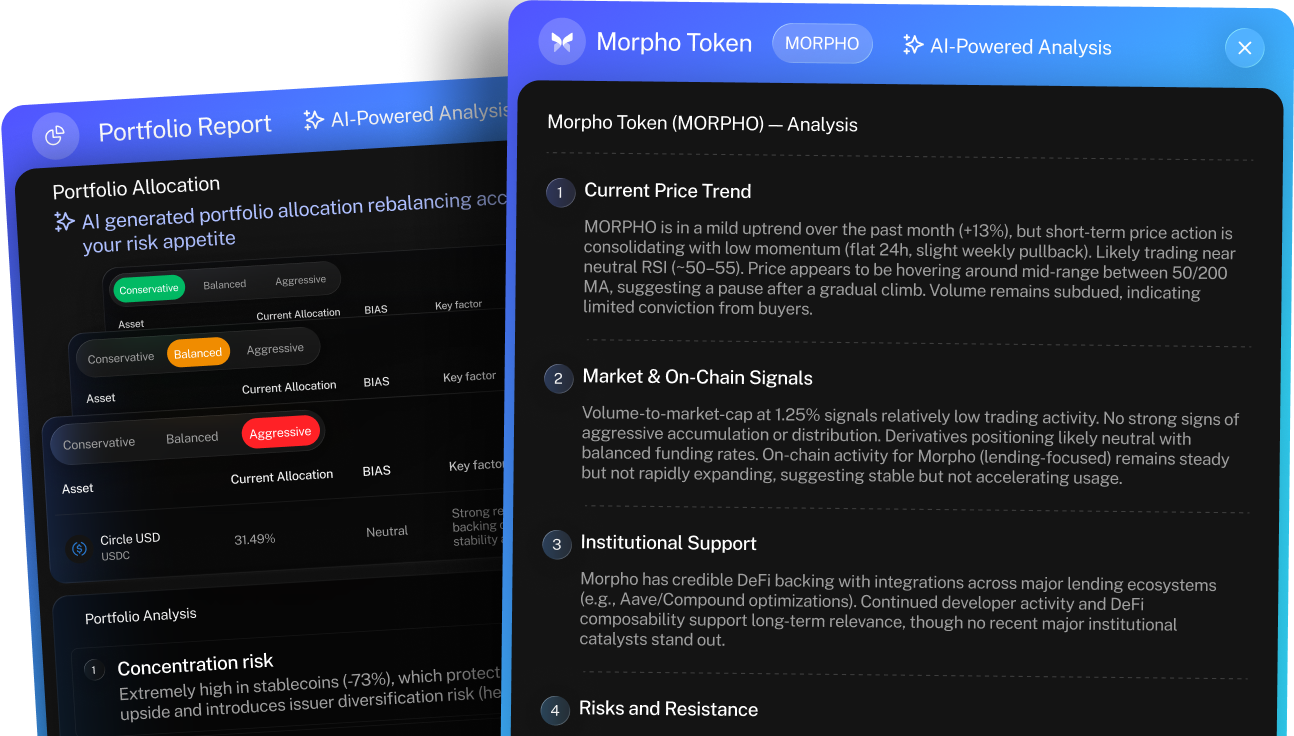The width and height of the screenshot is (1294, 736).
Task: Click the Current Price Trend heading
Action: (x=667, y=191)
